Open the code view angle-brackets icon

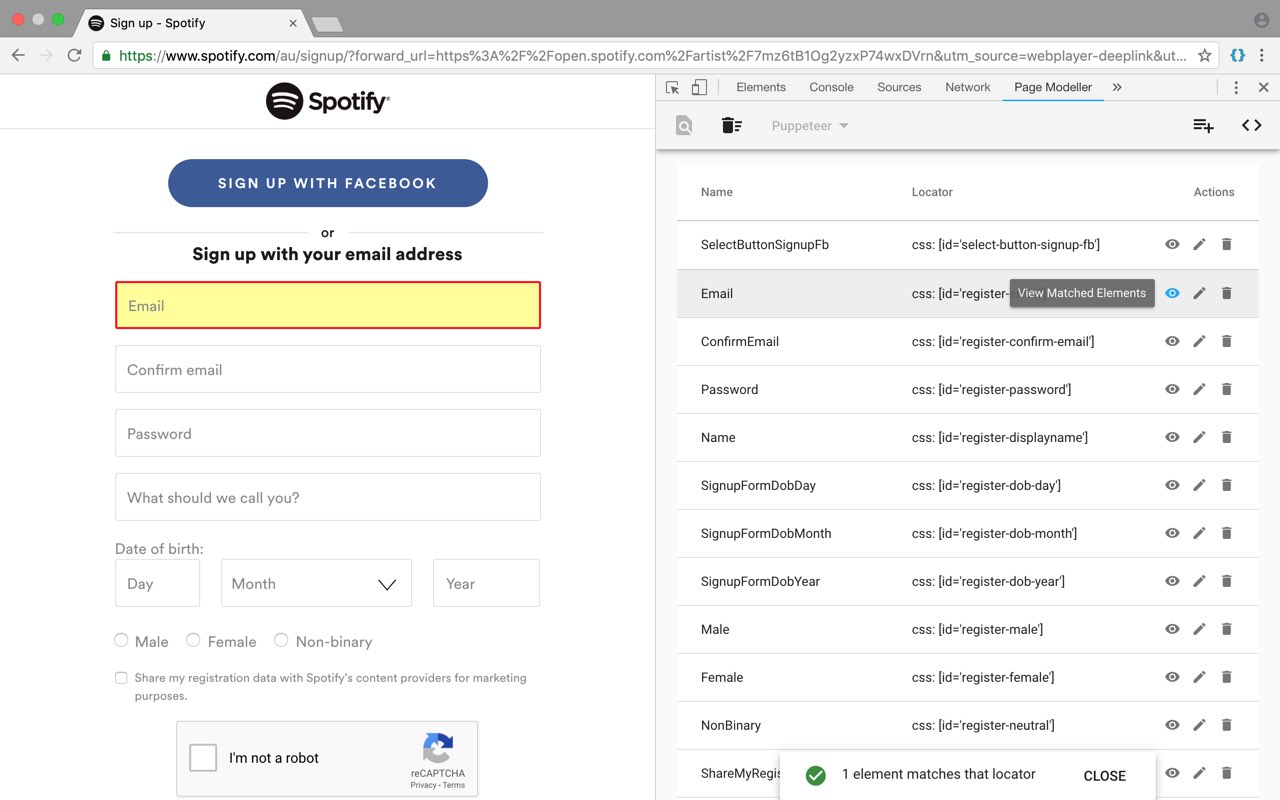pyautogui.click(x=1252, y=126)
